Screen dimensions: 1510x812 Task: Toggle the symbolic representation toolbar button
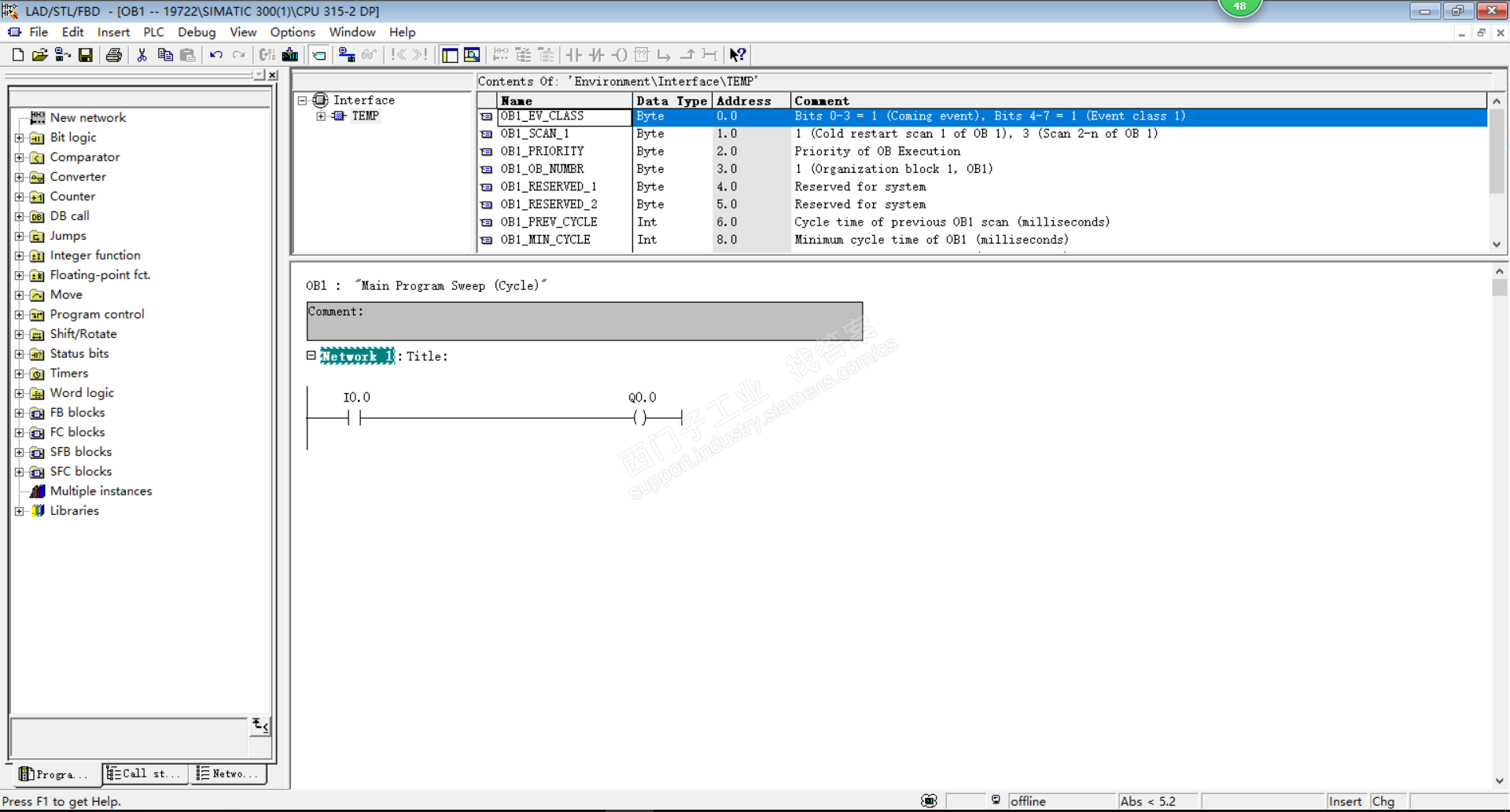tap(319, 55)
